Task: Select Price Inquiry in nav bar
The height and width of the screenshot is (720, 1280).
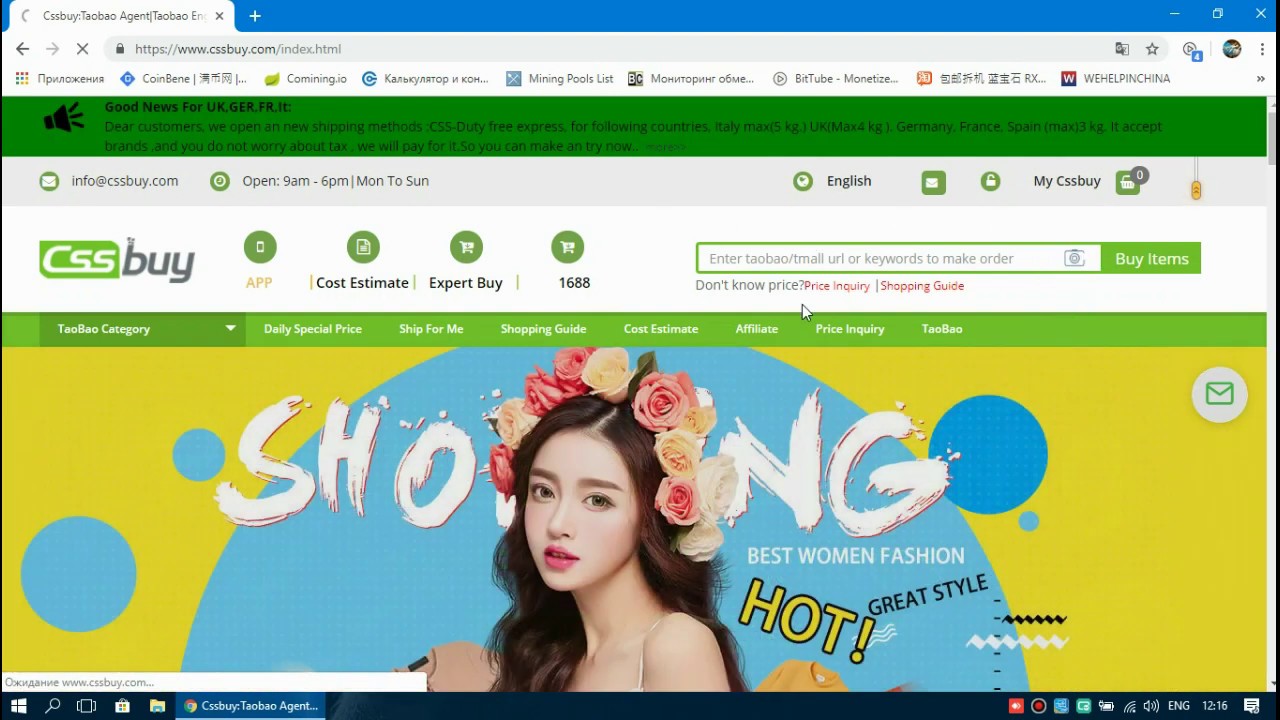Action: click(850, 329)
